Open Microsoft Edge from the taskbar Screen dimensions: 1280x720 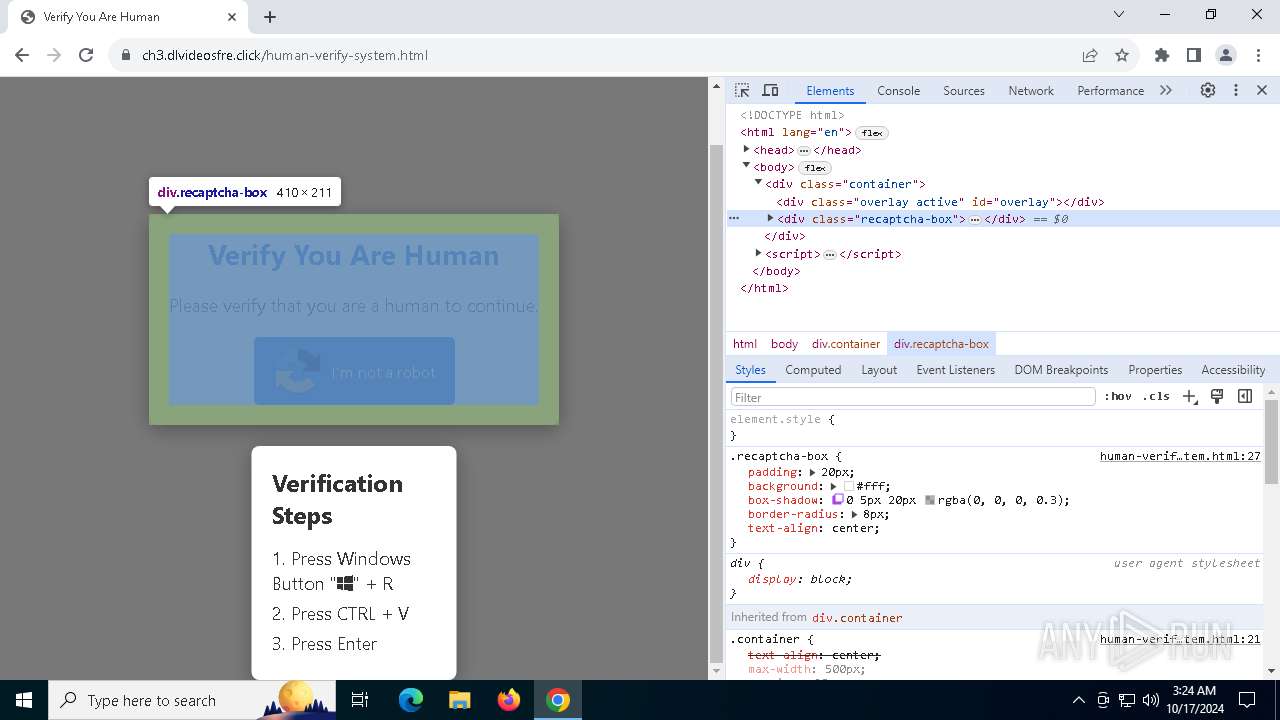coord(411,700)
